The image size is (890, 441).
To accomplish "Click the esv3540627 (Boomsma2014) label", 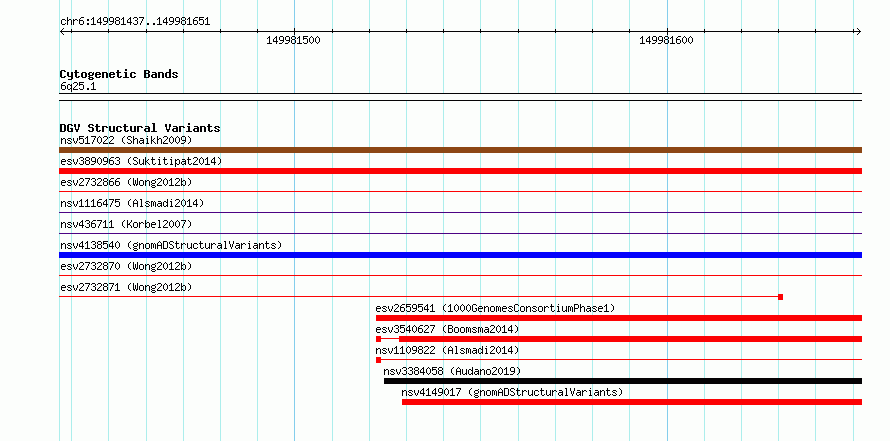I will (447, 329).
